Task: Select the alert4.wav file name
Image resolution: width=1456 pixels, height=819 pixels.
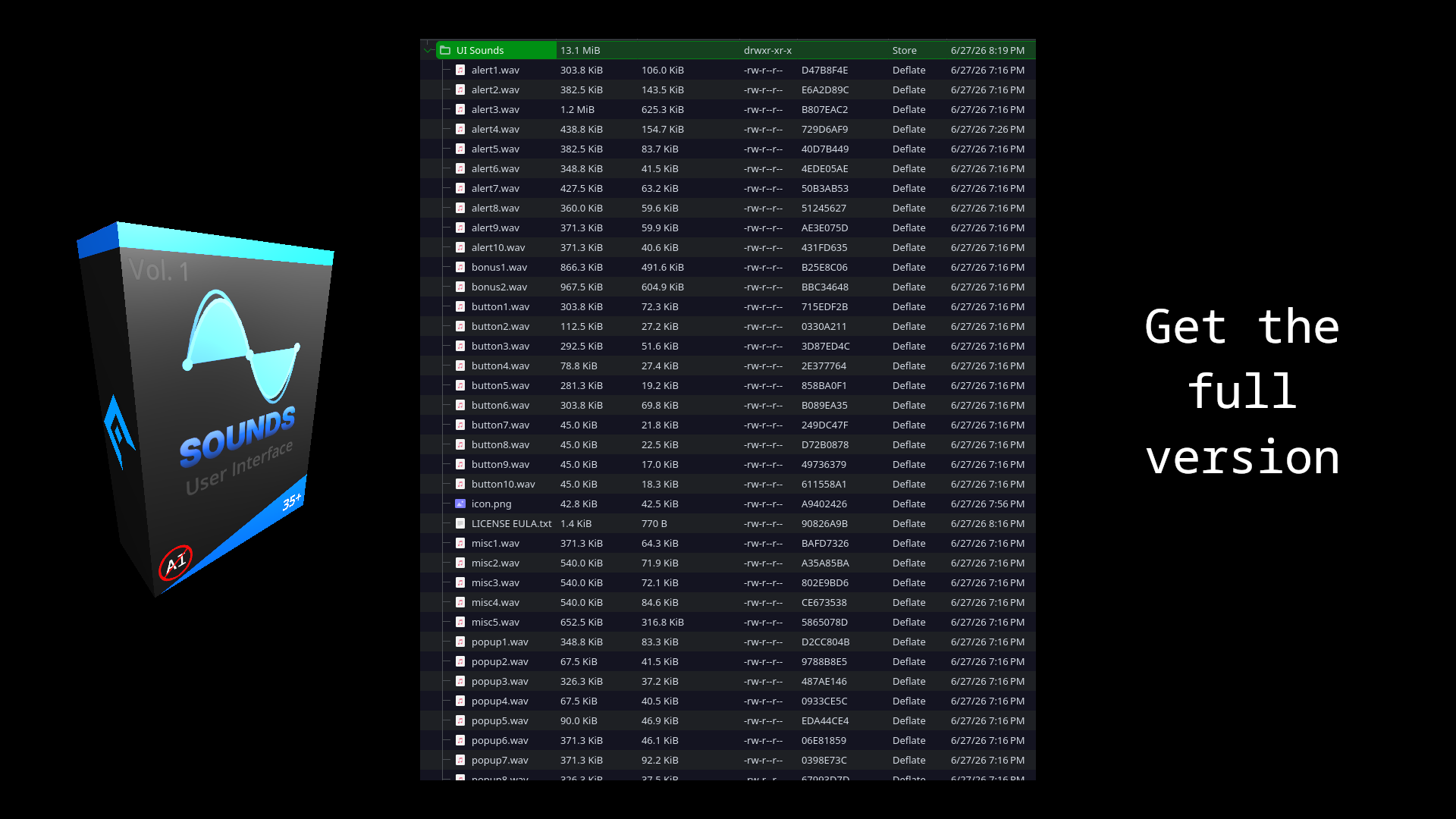Action: click(495, 129)
